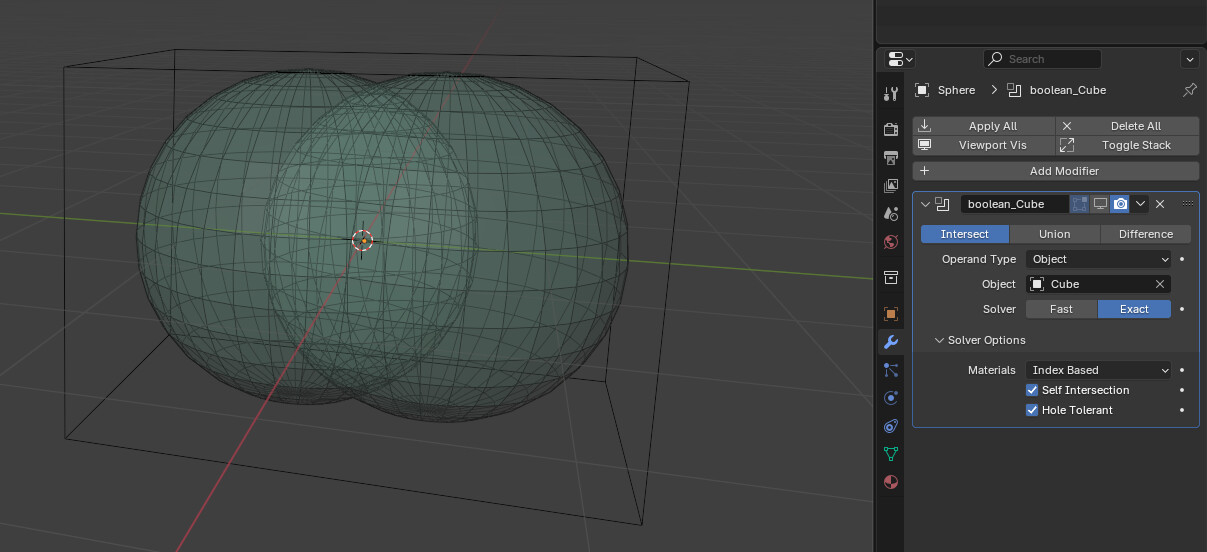Open the Material properties tab
The height and width of the screenshot is (552, 1207).
coord(890,482)
